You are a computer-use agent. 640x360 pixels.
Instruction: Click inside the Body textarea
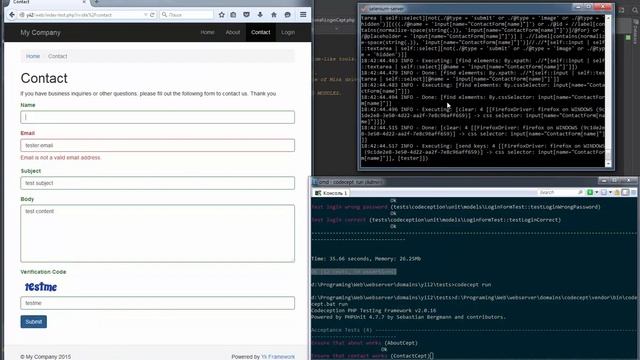pos(158,233)
